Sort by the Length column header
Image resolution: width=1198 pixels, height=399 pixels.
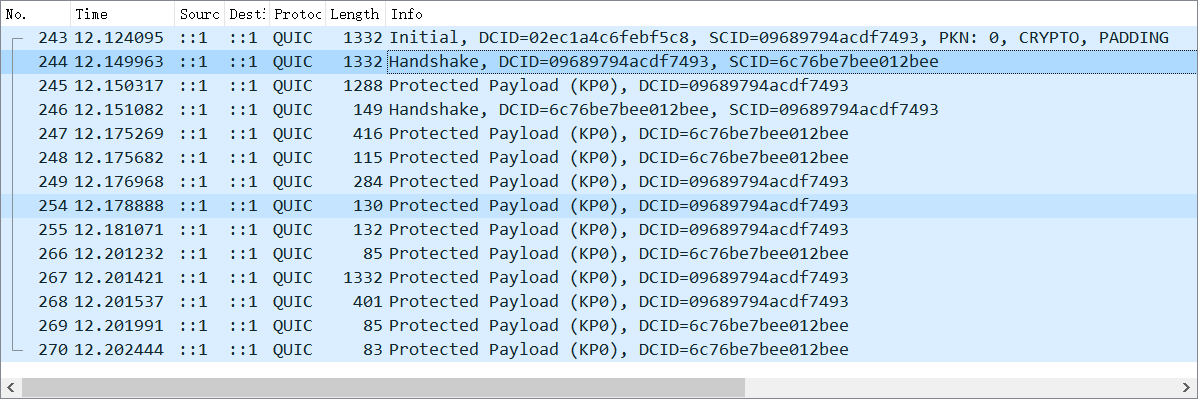pos(355,14)
